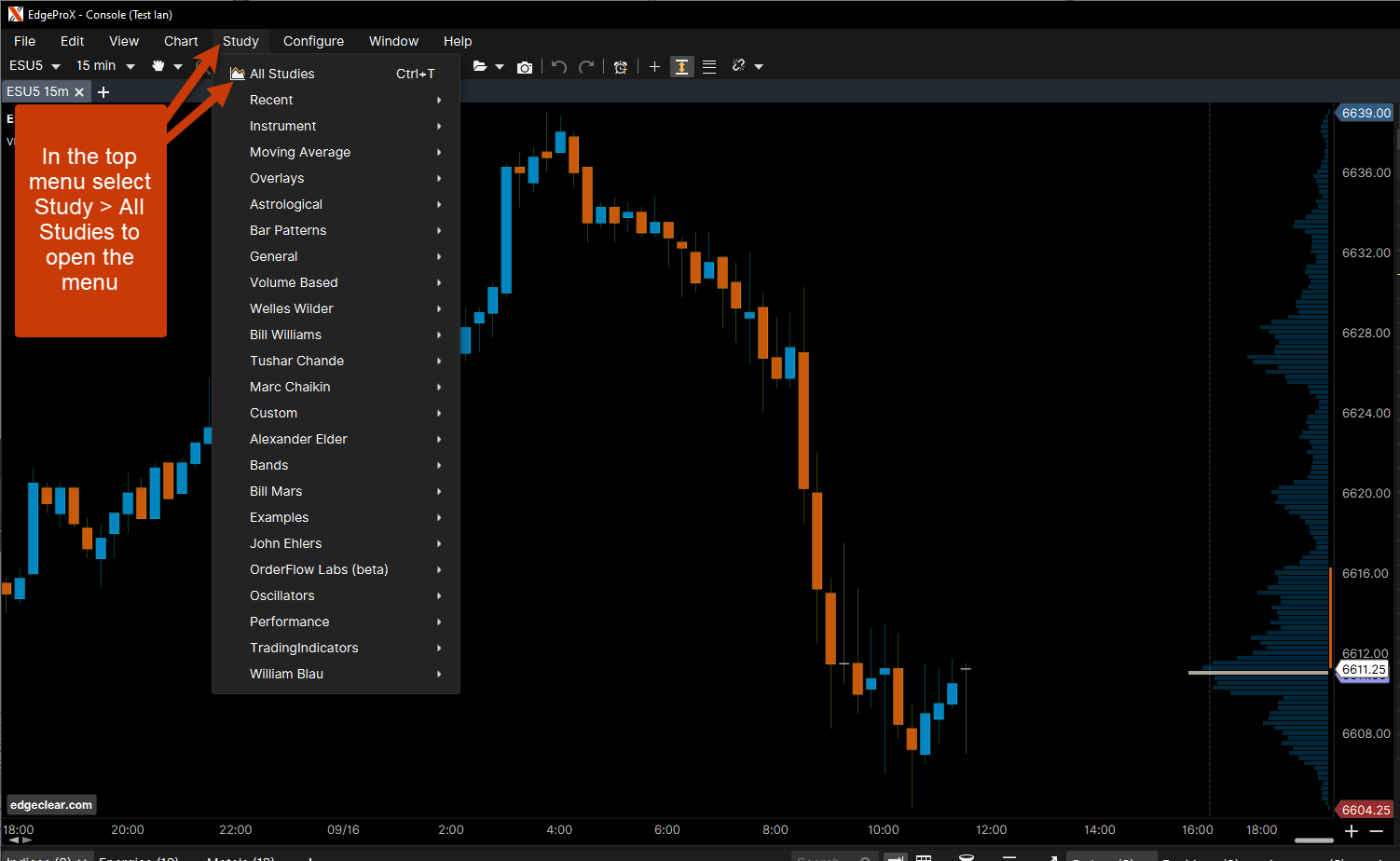This screenshot has width=1400, height=861.
Task: Click the horizontal time scrollbar handle
Action: (x=1314, y=840)
